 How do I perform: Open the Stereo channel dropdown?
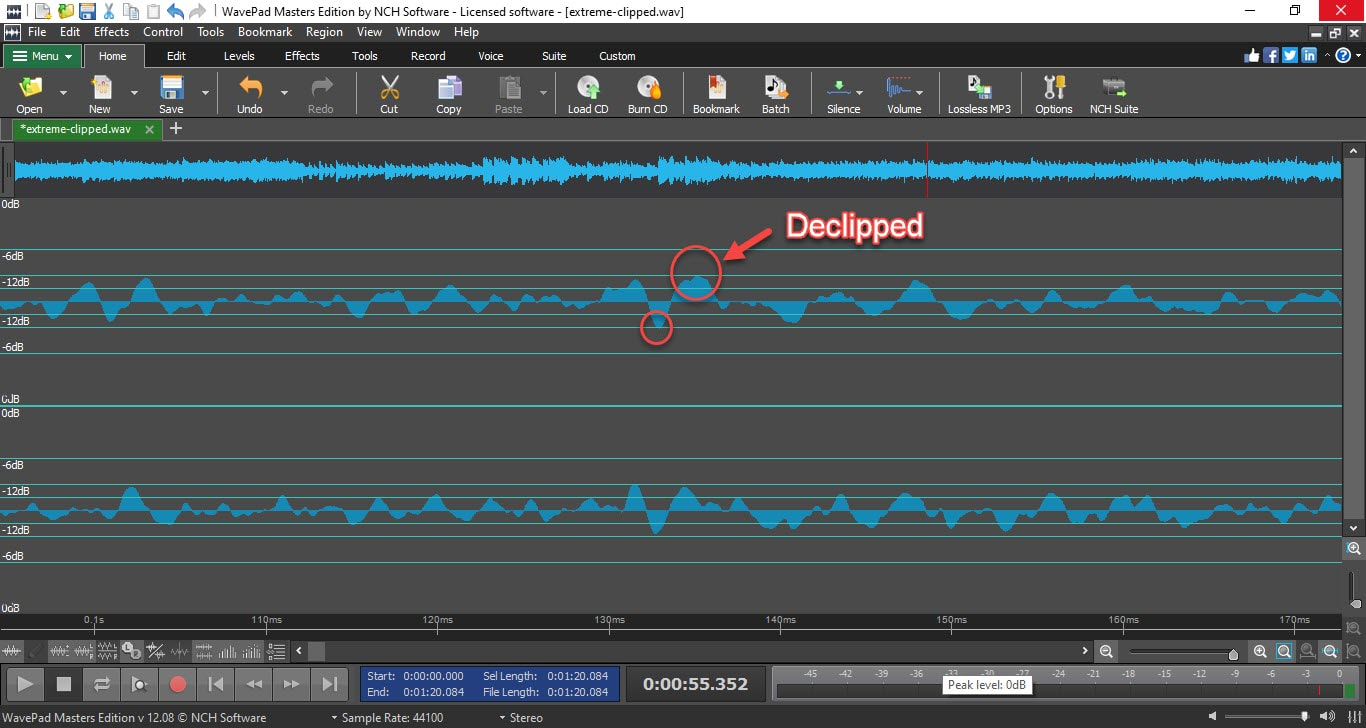coord(520,717)
